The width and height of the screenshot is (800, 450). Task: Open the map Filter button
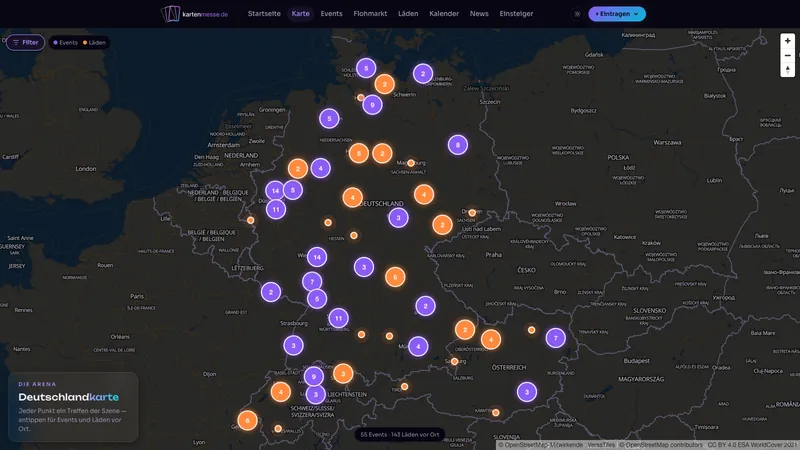coord(26,42)
